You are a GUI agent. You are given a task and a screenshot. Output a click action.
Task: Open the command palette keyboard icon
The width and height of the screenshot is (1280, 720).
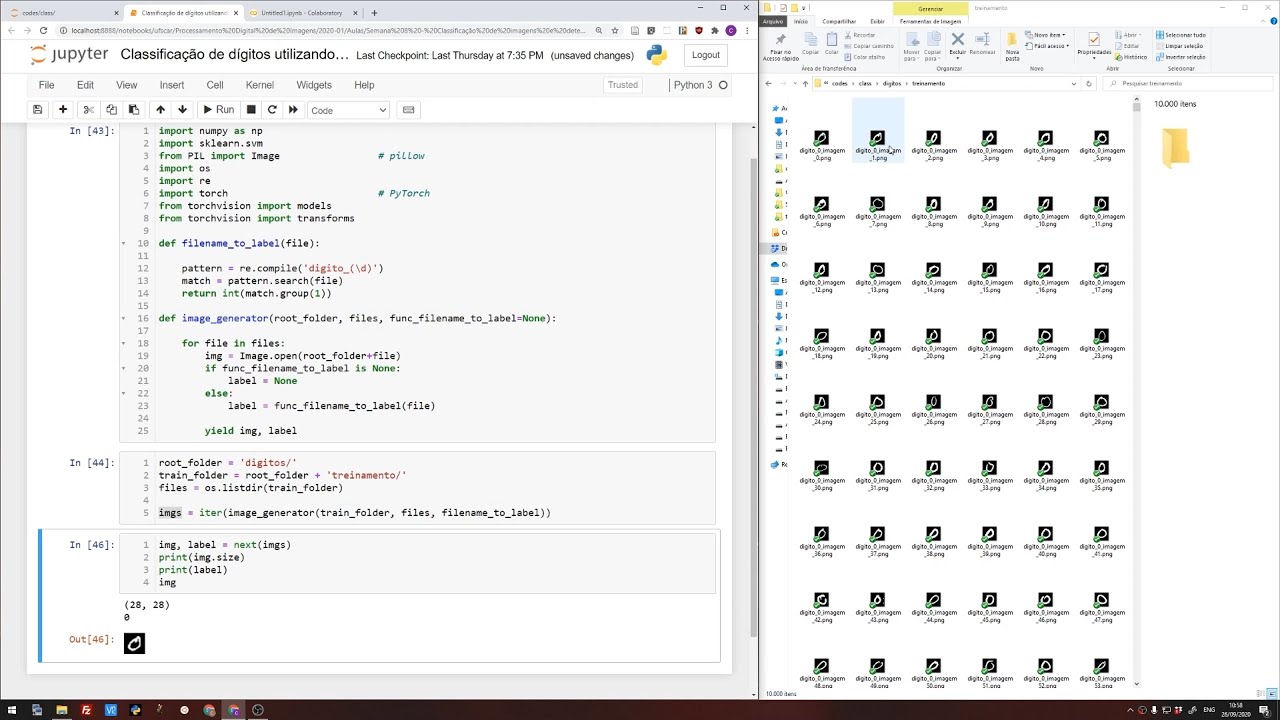(408, 110)
